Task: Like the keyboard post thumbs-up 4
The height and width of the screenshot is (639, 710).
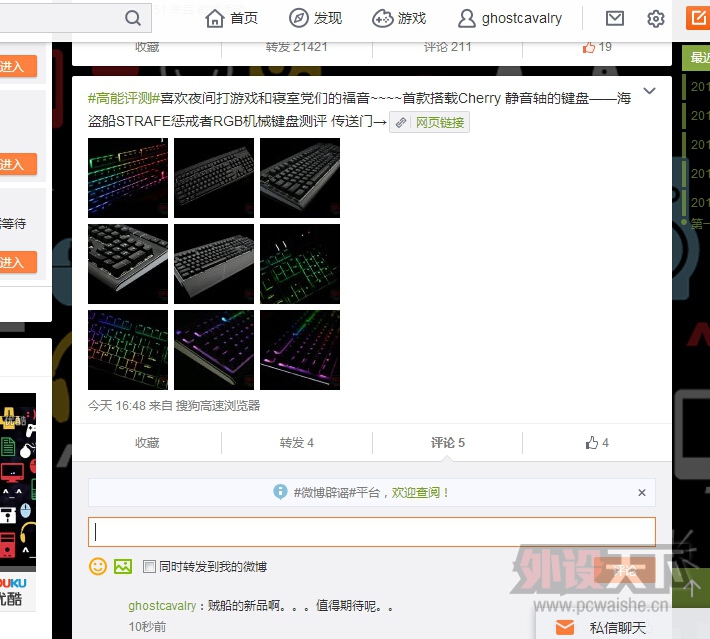Action: tap(597, 442)
